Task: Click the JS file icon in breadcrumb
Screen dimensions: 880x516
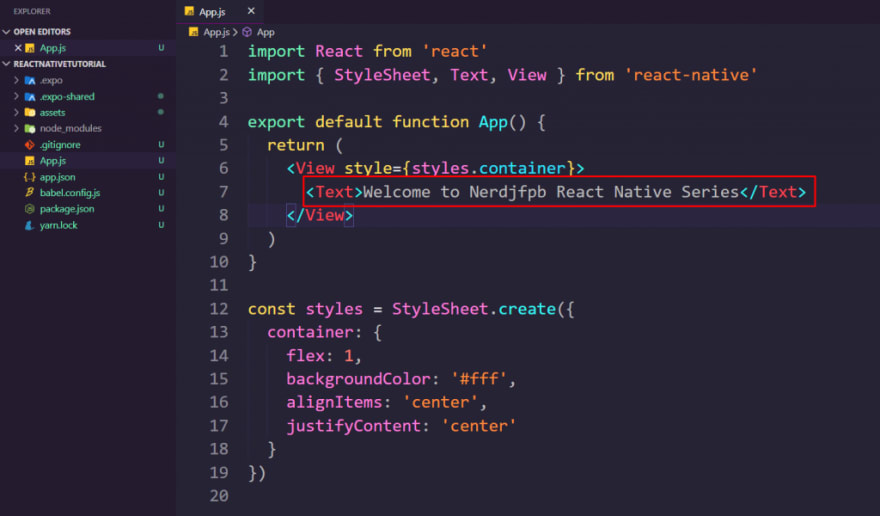Action: coord(194,32)
